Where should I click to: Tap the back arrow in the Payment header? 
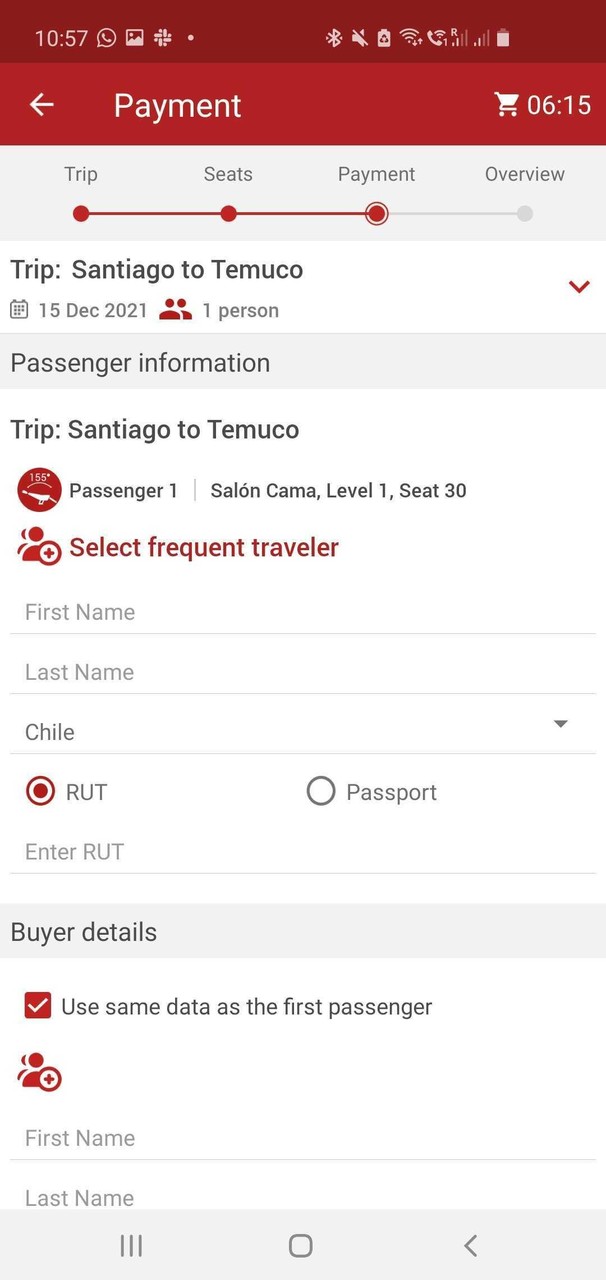pos(41,104)
